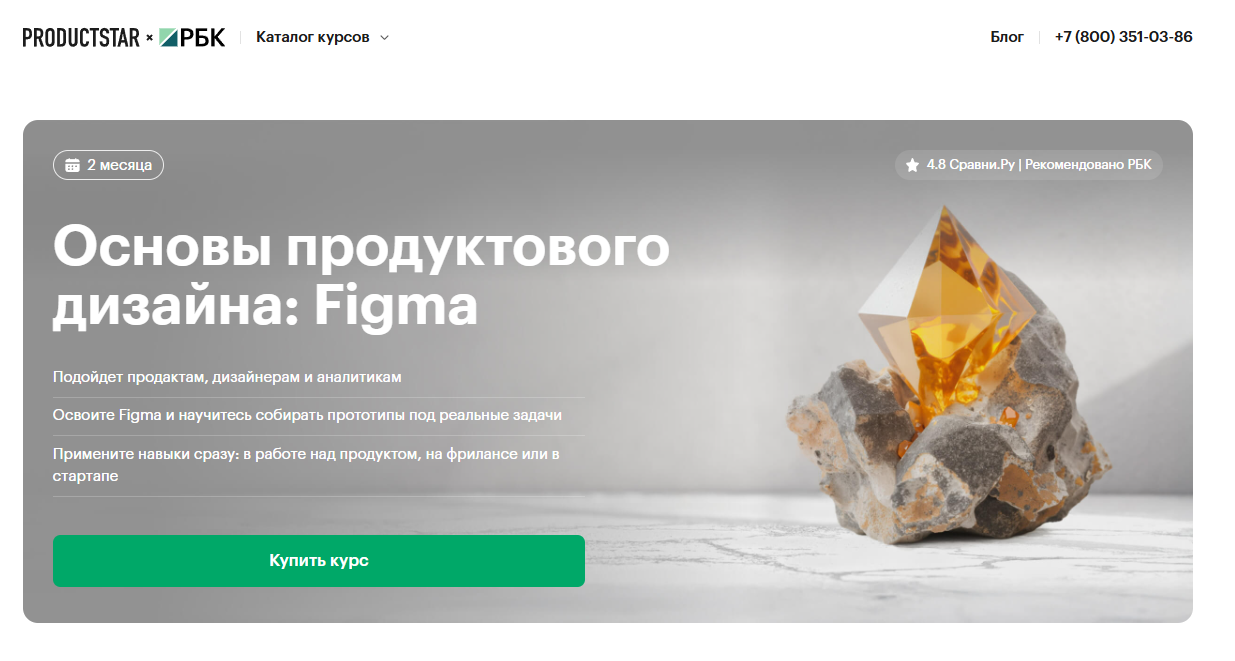Screen dimensions: 1235x661
Task: Click the Освоите Figma и научитесь line
Action: pyautogui.click(x=307, y=415)
